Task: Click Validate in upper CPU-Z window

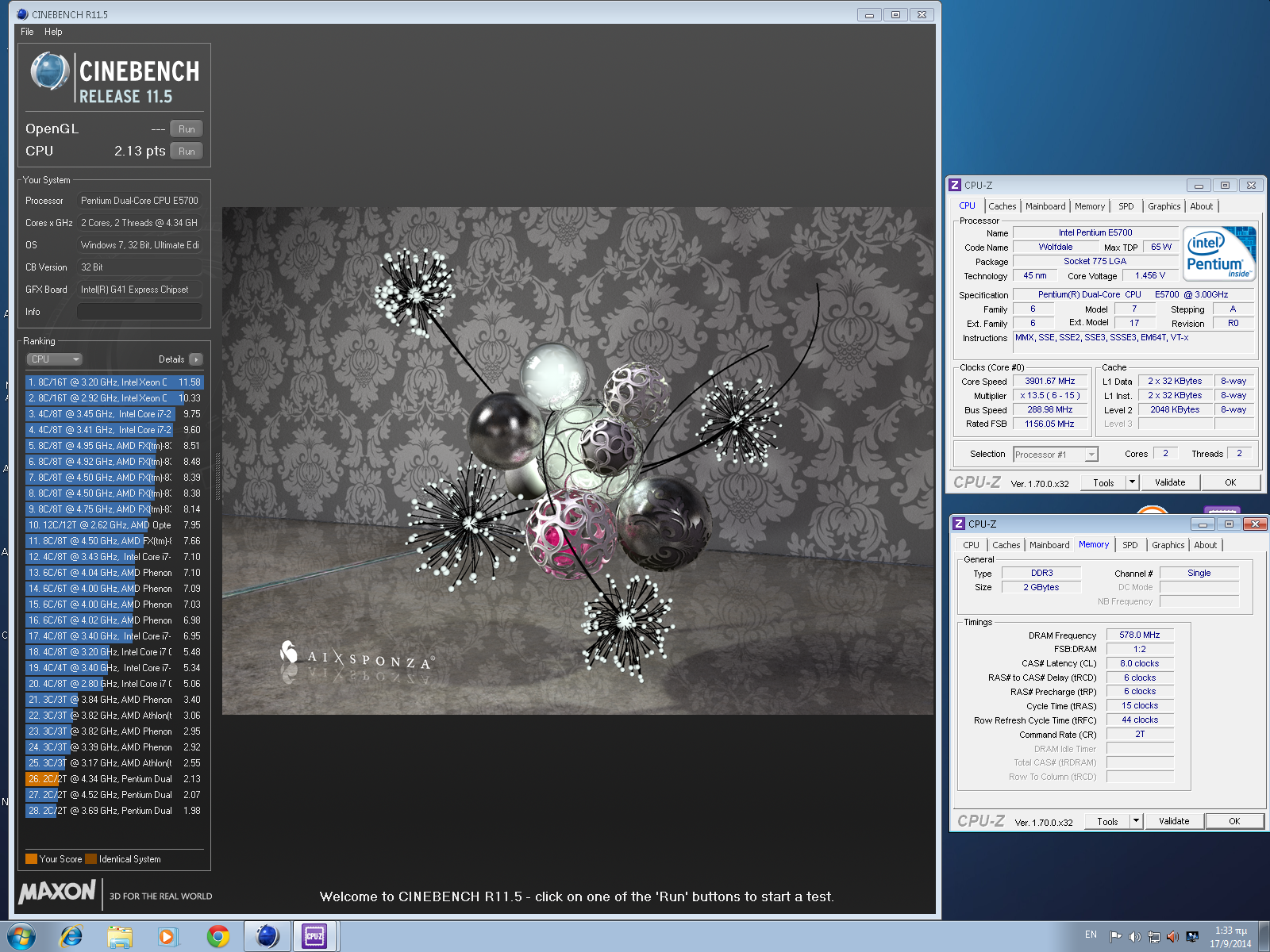Action: [1170, 482]
